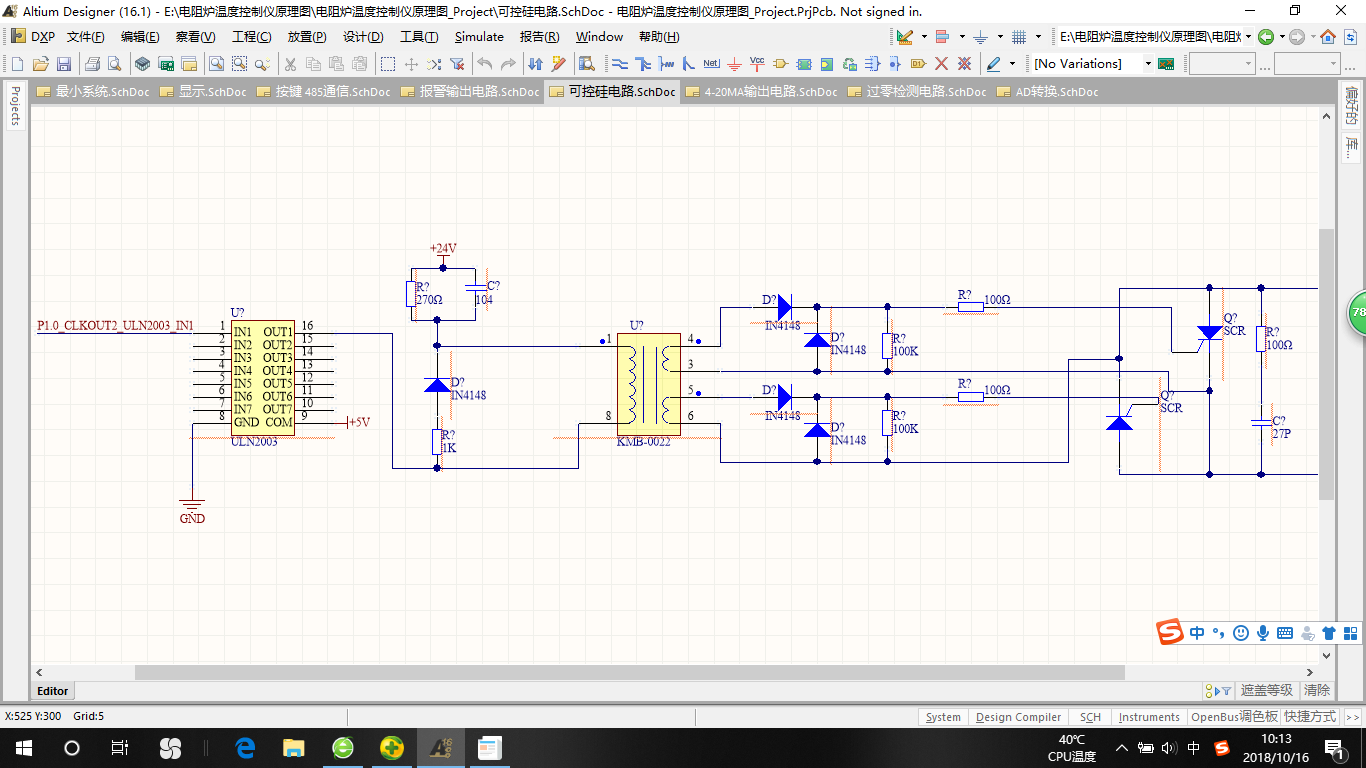Expand the hidden panel buttons chevron
This screenshot has width=1366, height=768.
1353,717
